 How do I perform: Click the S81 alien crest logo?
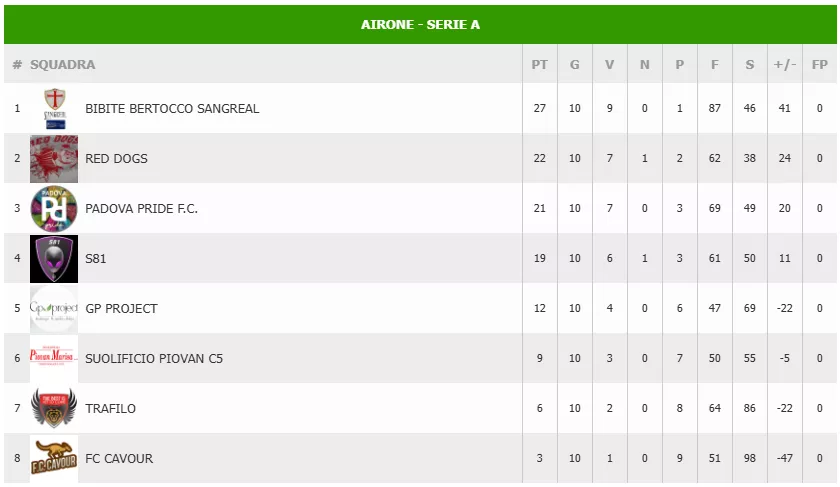pyautogui.click(x=54, y=258)
